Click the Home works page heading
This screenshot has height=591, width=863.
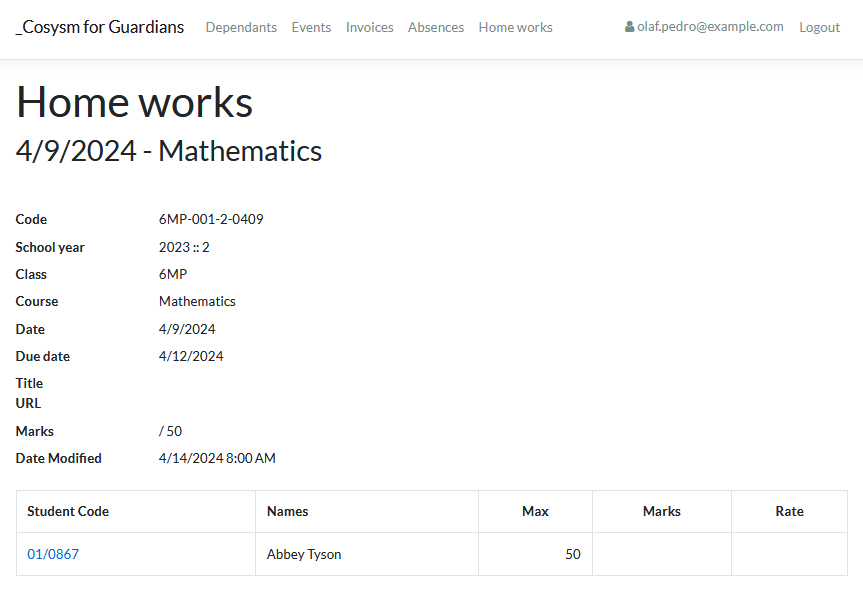pyautogui.click(x=134, y=102)
